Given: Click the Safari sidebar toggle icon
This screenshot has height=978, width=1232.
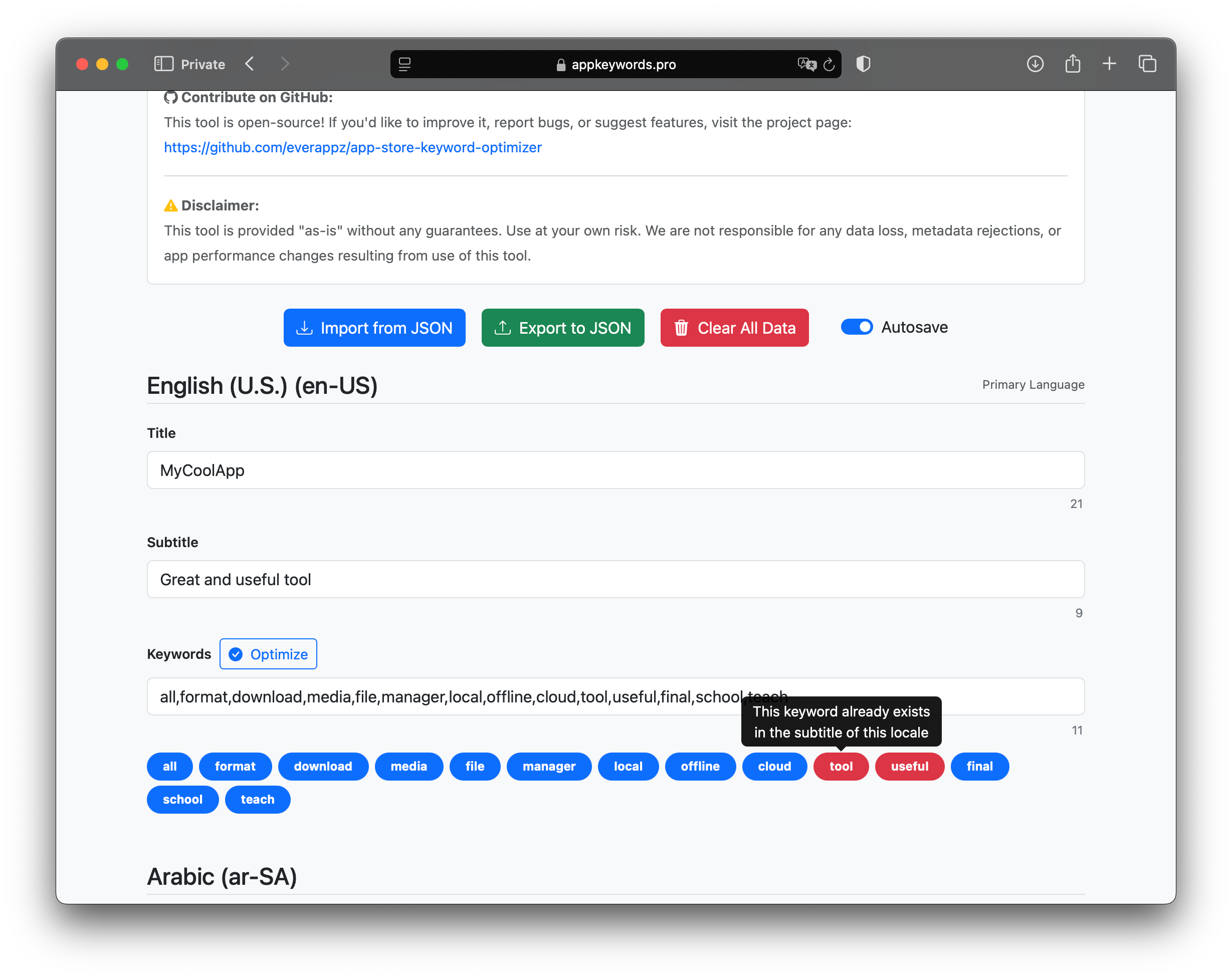Looking at the screenshot, I should (x=163, y=64).
